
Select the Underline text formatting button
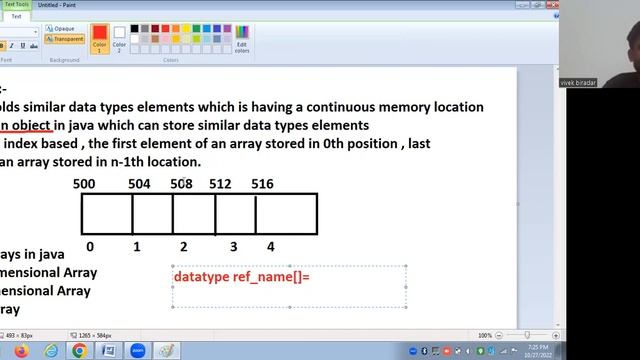pyautogui.click(x=22, y=46)
